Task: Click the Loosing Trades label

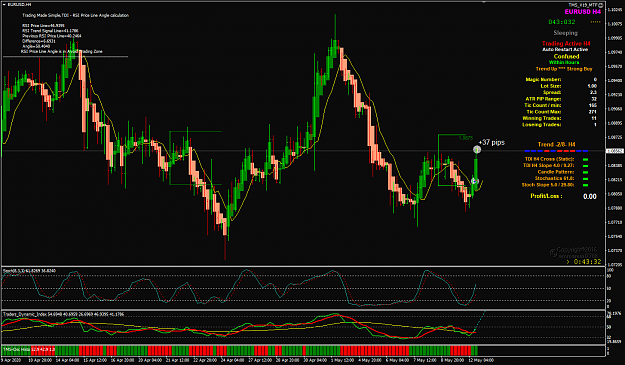Action: pos(542,125)
